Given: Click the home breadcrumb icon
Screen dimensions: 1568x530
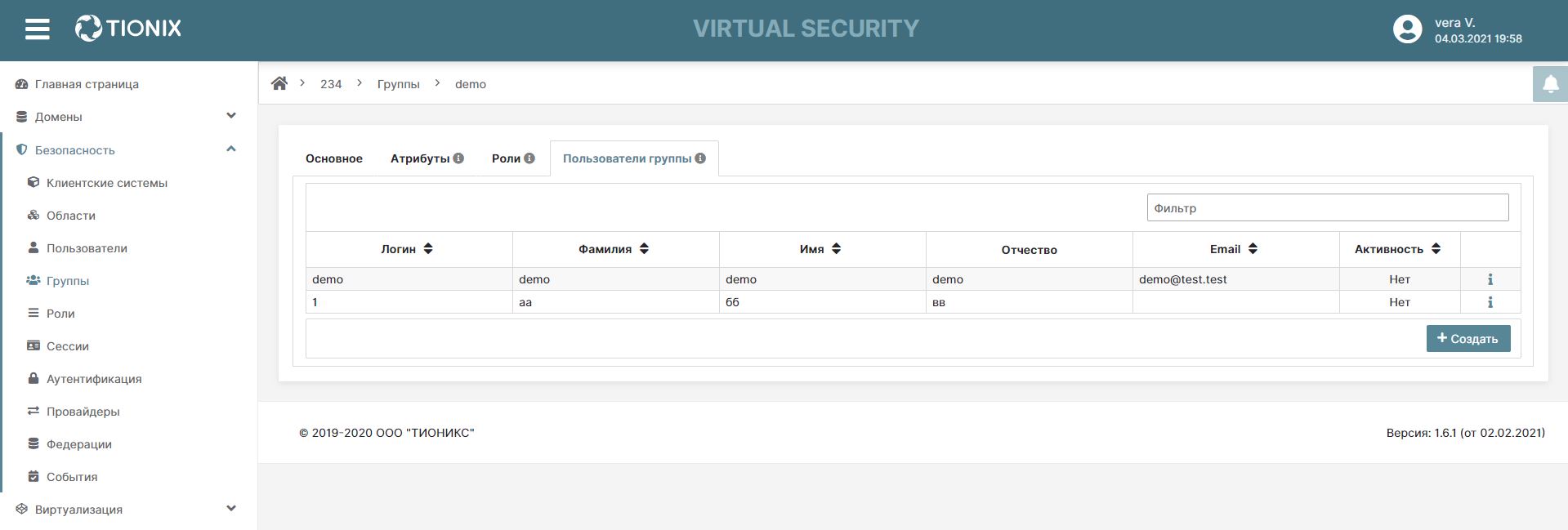Looking at the screenshot, I should (x=279, y=83).
